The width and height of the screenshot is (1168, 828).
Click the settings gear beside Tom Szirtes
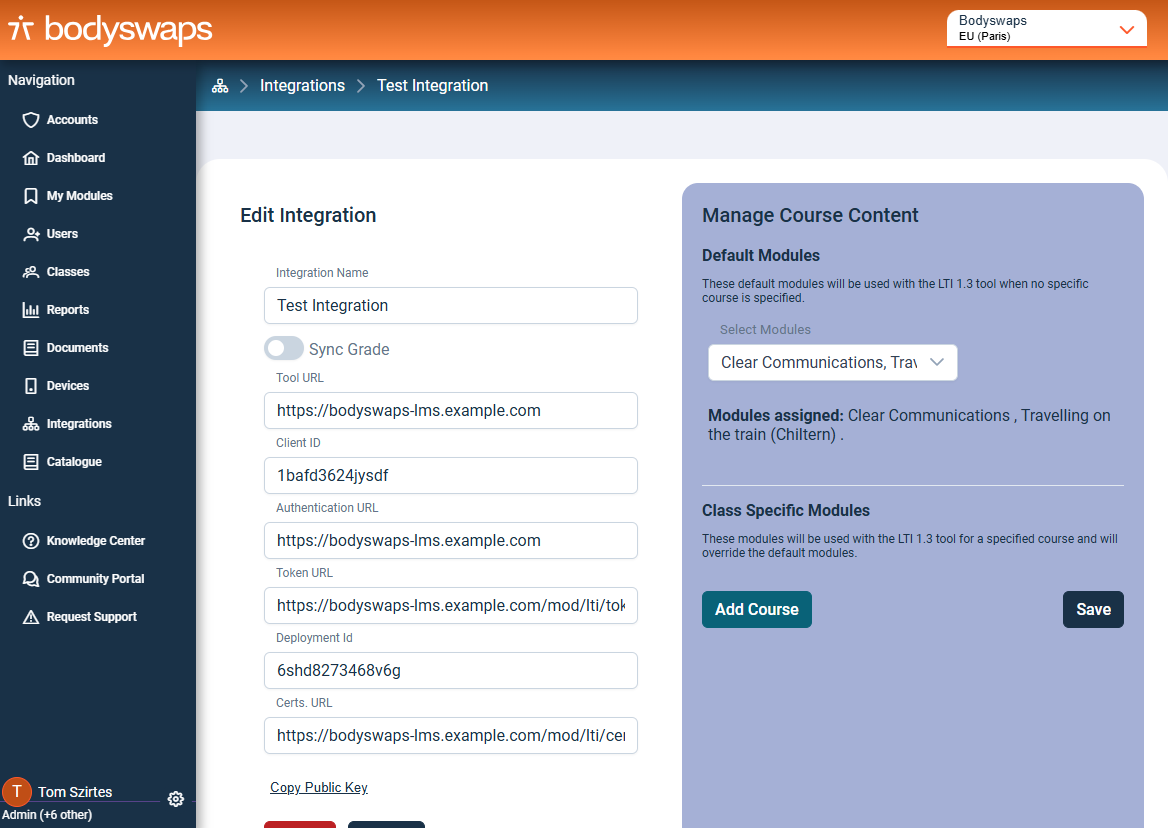click(176, 799)
